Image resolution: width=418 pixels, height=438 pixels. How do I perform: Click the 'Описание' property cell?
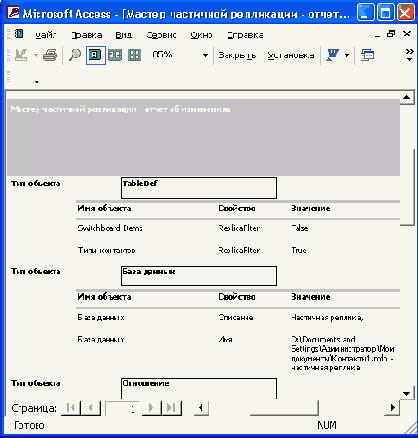pyautogui.click(x=236, y=317)
